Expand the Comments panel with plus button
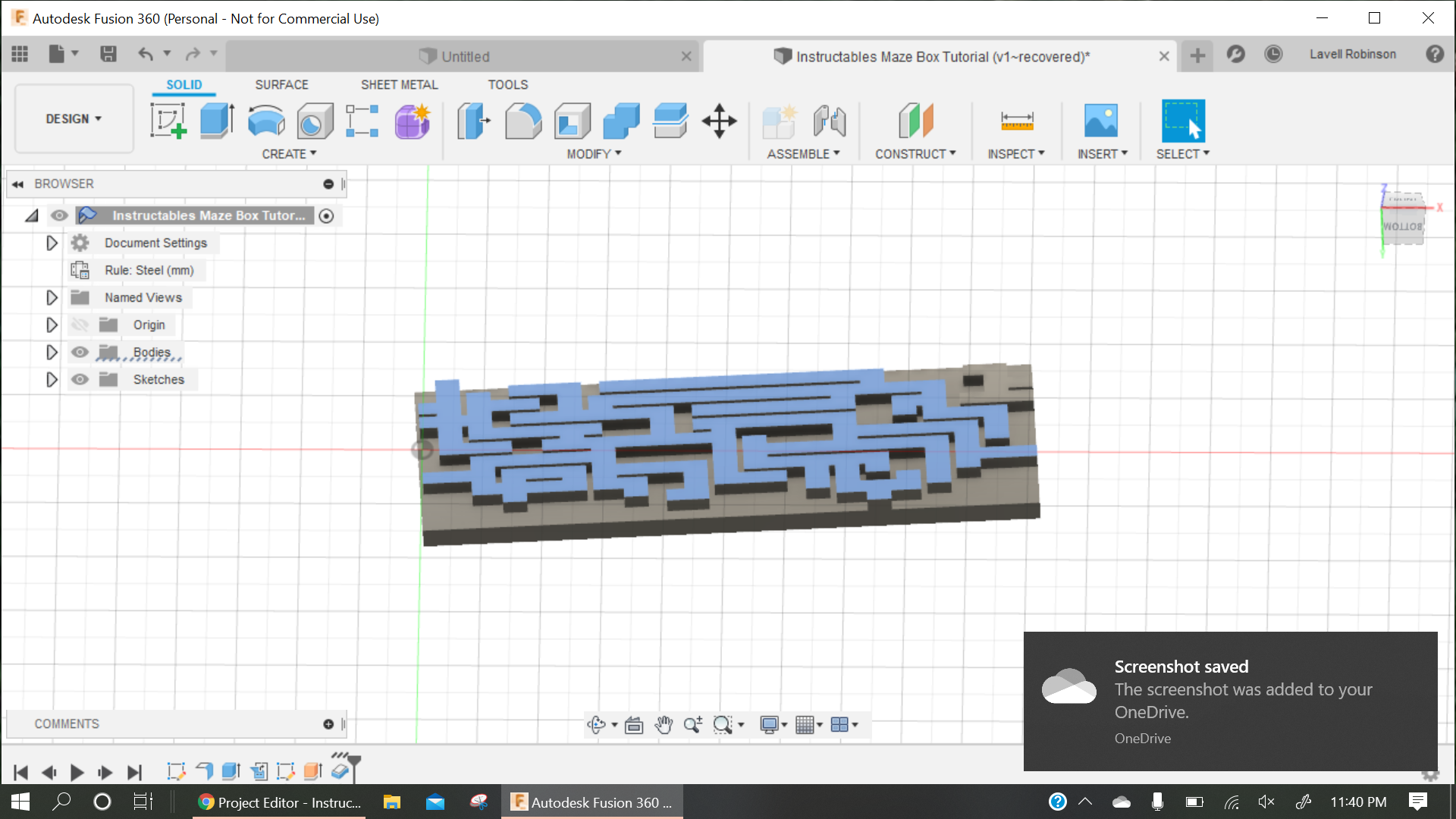 point(328,724)
